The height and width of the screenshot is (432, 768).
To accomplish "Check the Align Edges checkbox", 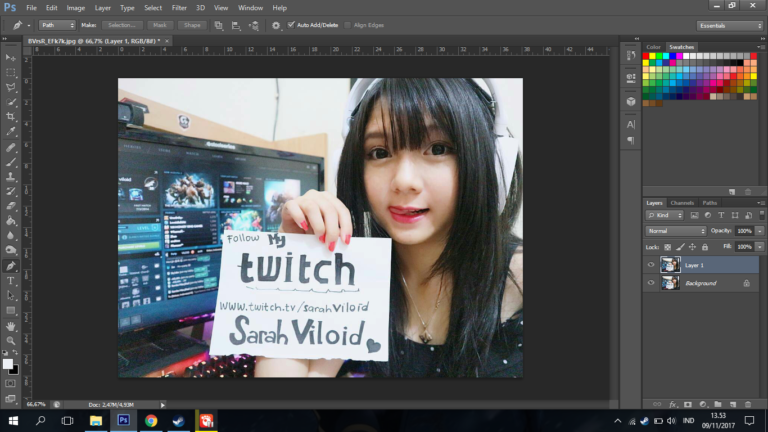I will click(347, 25).
